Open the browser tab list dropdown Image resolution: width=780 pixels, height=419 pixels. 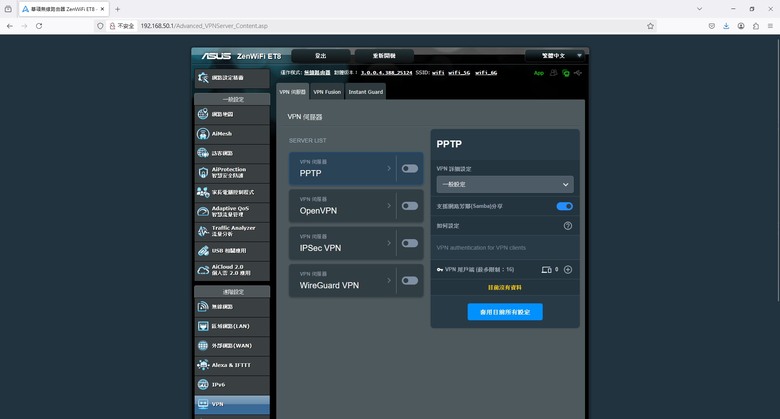click(699, 9)
